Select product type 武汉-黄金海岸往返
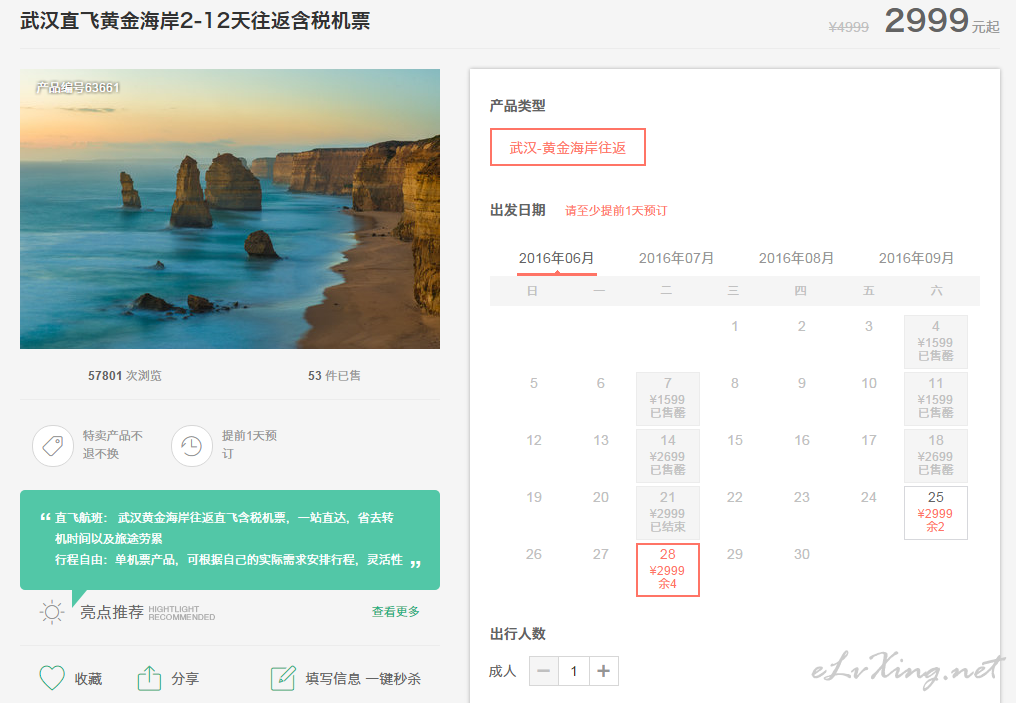Image resolution: width=1016 pixels, height=703 pixels. click(x=568, y=148)
